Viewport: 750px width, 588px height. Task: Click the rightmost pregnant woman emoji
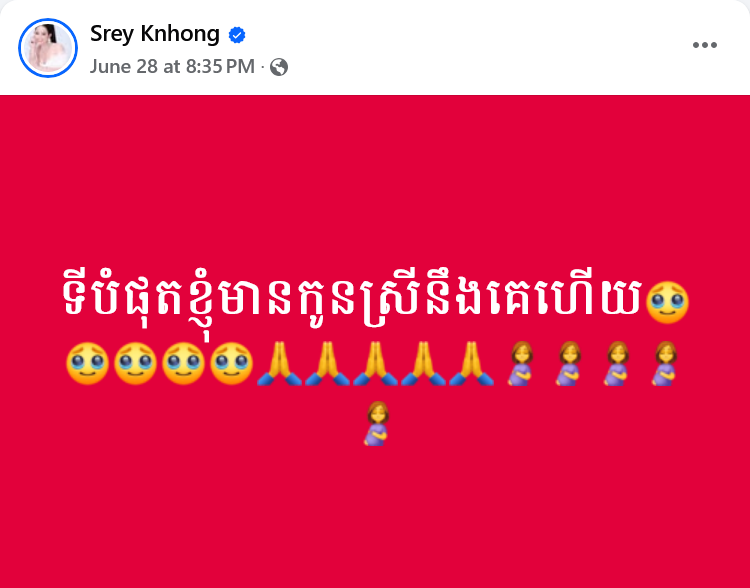(664, 363)
